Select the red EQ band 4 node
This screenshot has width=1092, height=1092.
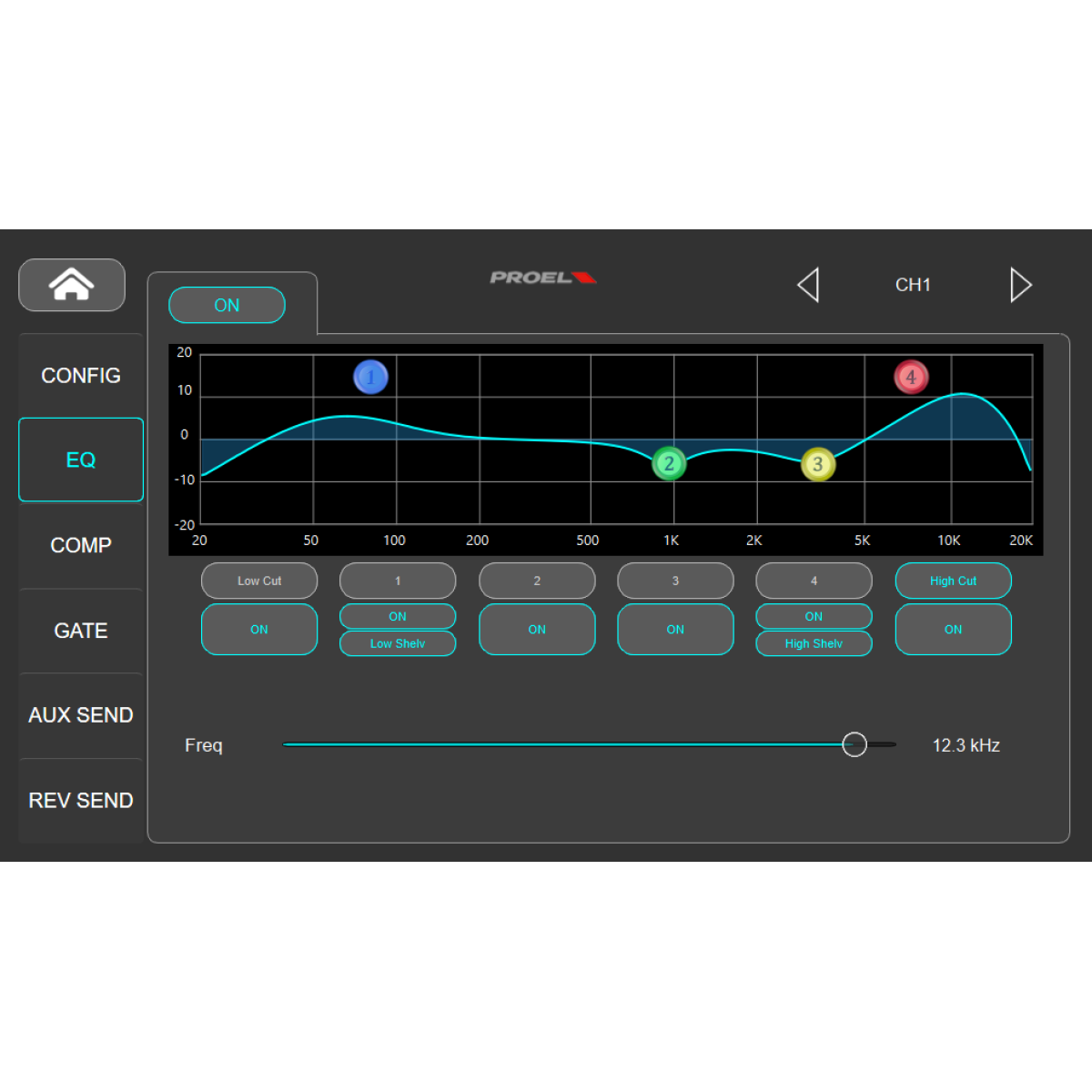911,377
